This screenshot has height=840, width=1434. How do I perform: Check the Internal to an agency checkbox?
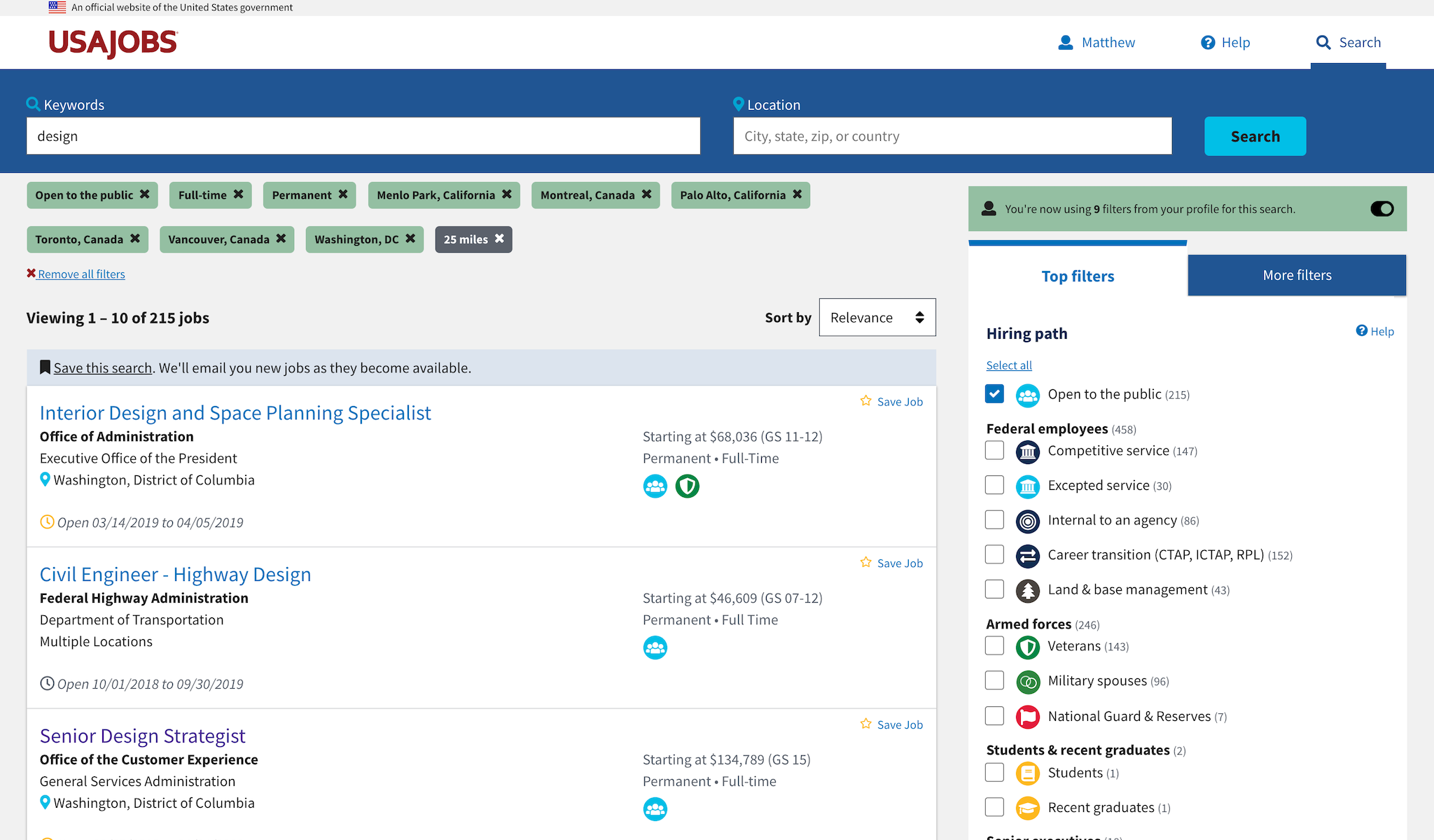click(994, 519)
